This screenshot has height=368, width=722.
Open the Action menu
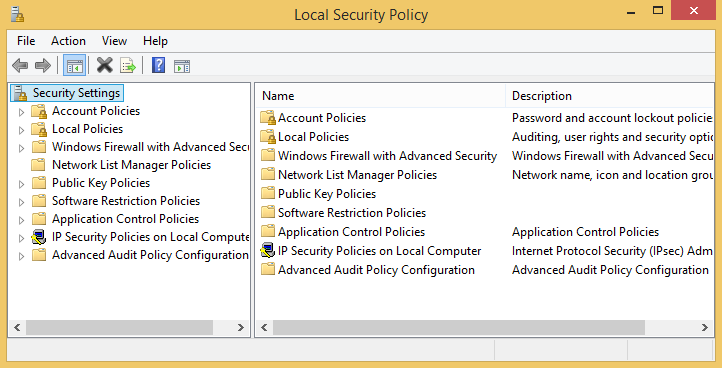click(68, 41)
